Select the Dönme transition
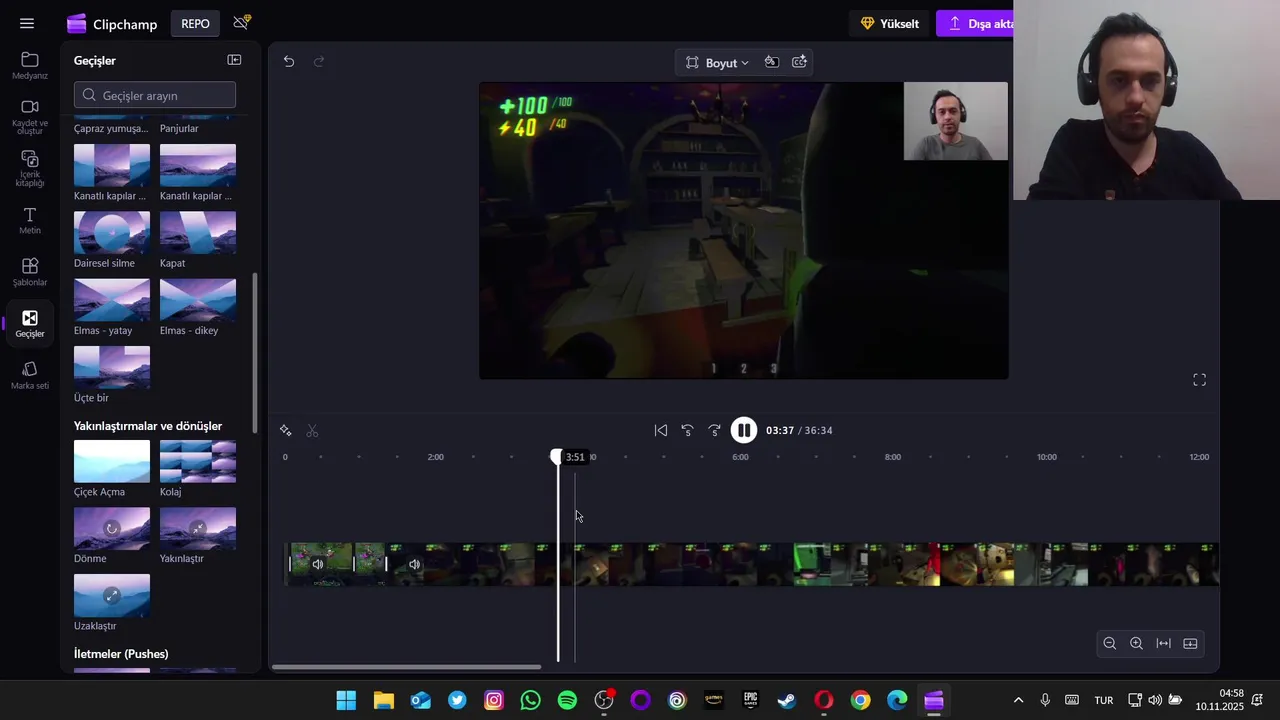Viewport: 1280px width, 720px height. 112,528
